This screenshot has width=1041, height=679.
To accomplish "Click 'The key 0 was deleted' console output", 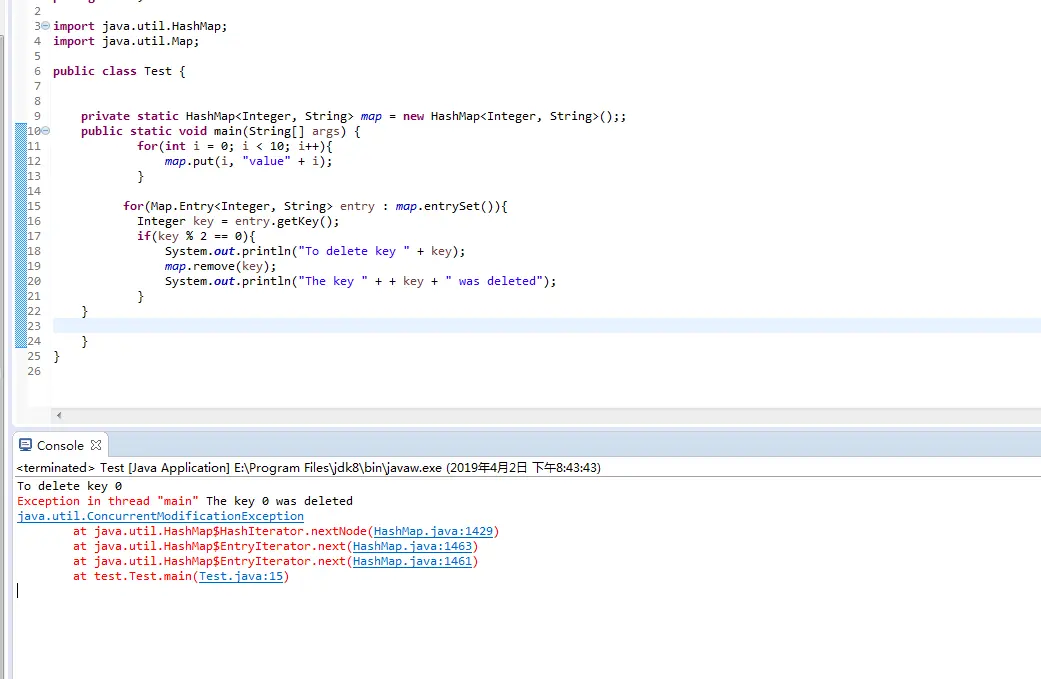I will (280, 501).
